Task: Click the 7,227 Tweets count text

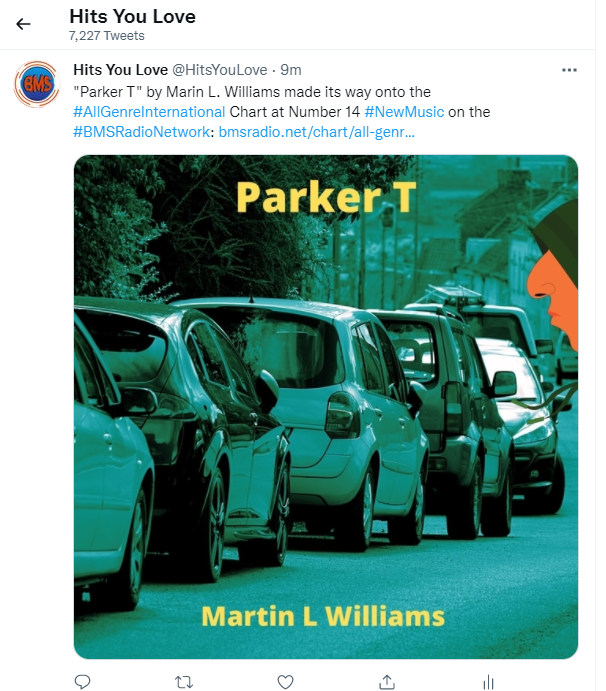Action: click(x=107, y=36)
